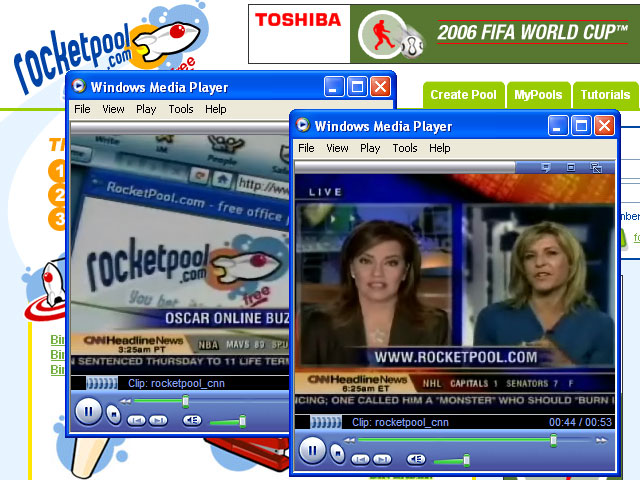Screen dimensions: 640x480
Task: Stop playback in the back Media Player window
Action: 114,414
